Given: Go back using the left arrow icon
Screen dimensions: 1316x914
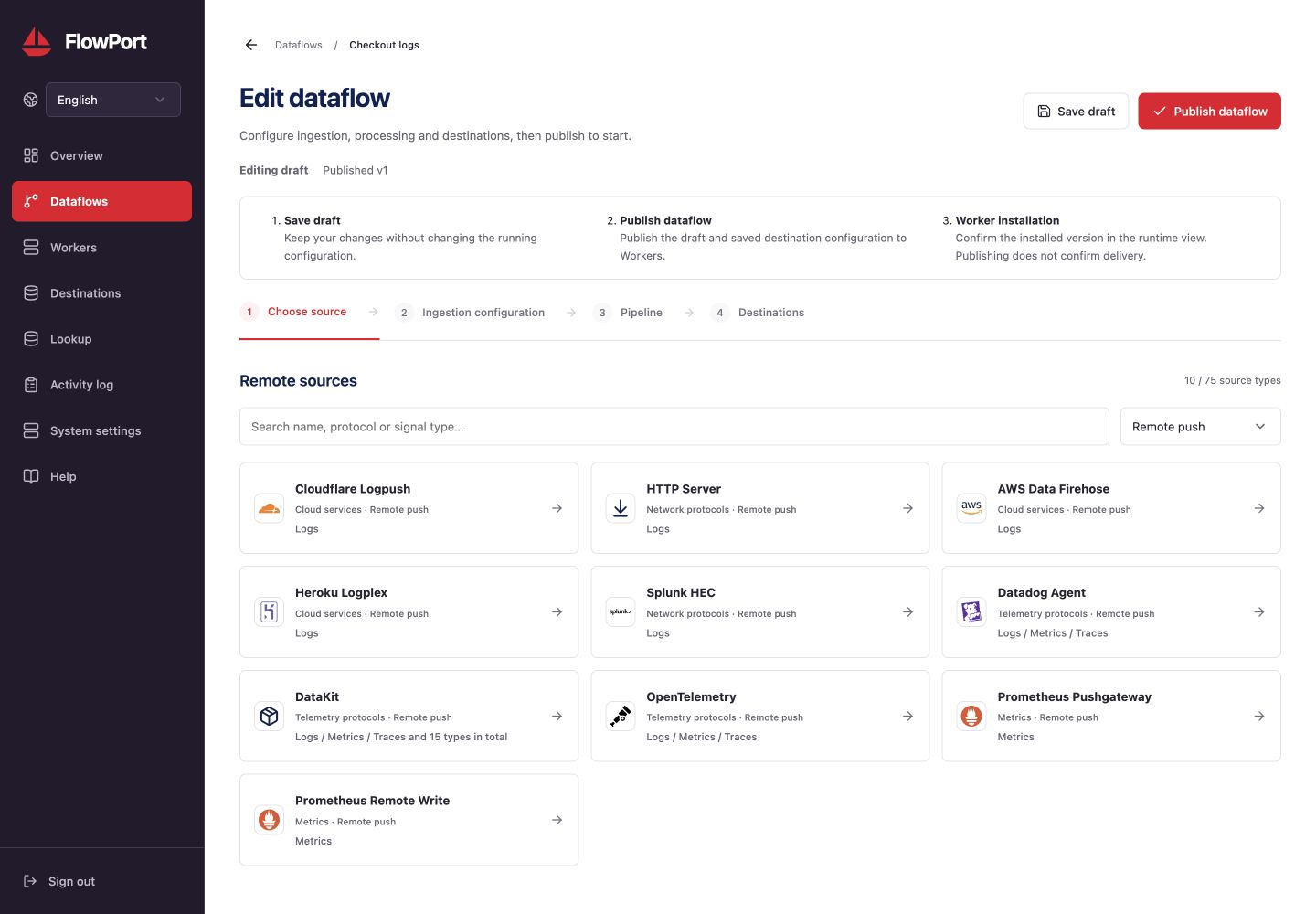Looking at the screenshot, I should [x=251, y=45].
